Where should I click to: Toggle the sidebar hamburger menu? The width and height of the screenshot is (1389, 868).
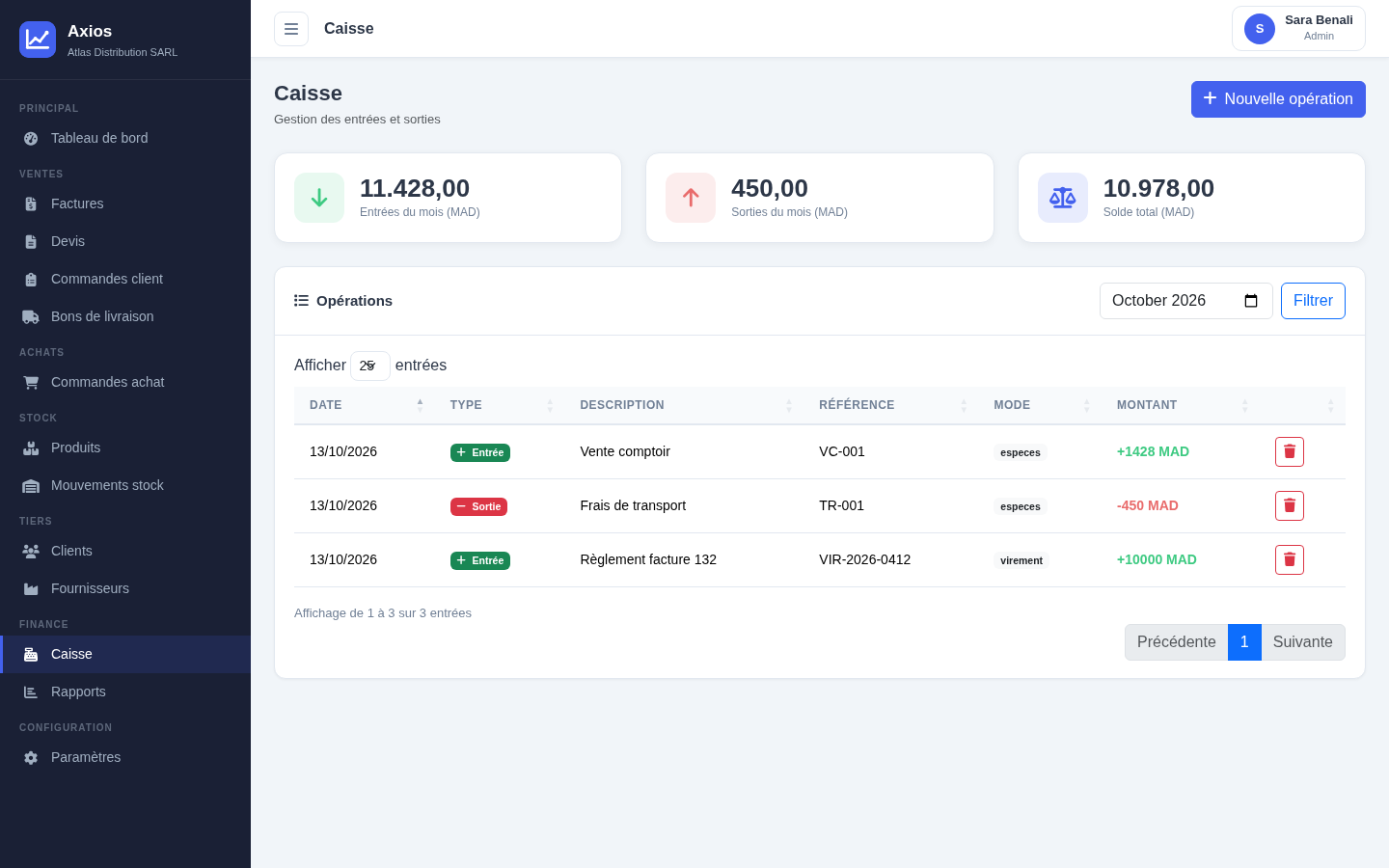[291, 29]
